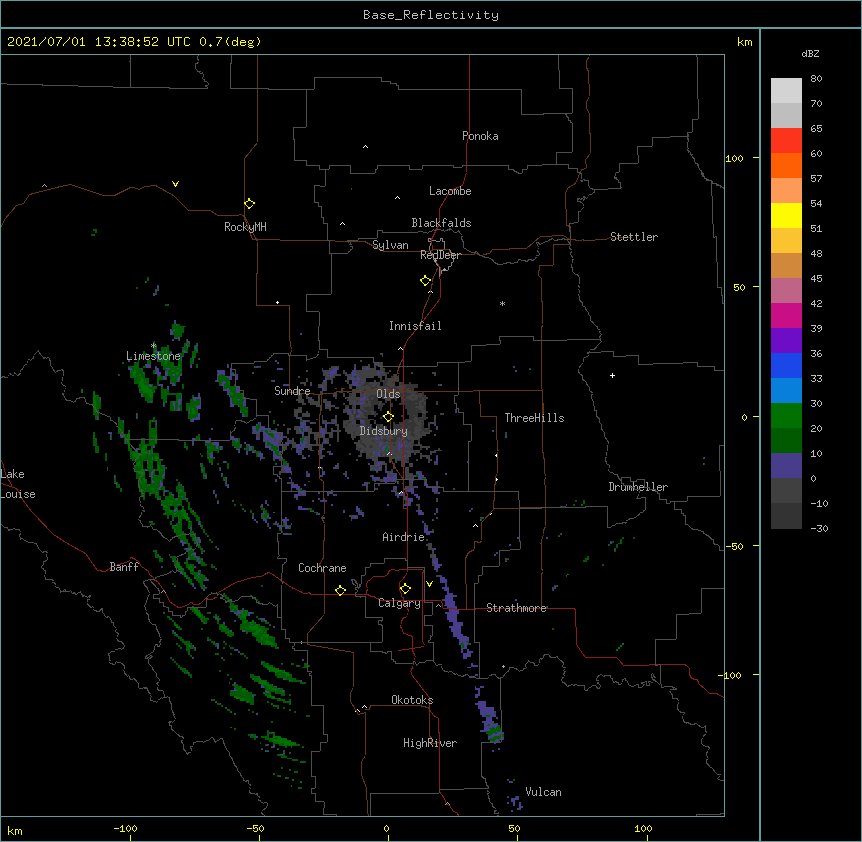
Task: Click the Stettler city label
Action: pos(634,237)
